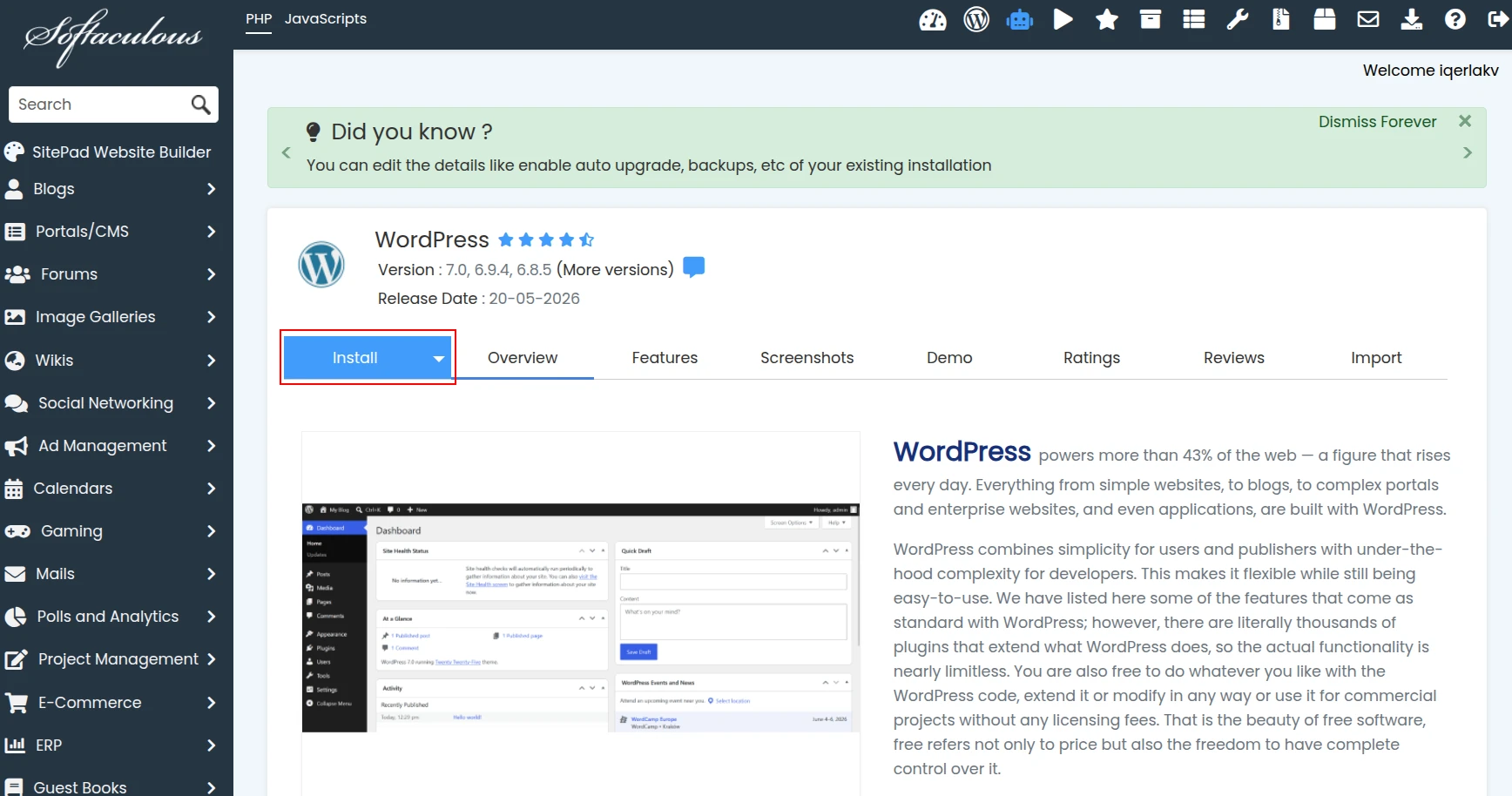View the Reviews tab
The width and height of the screenshot is (1512, 796).
point(1233,358)
